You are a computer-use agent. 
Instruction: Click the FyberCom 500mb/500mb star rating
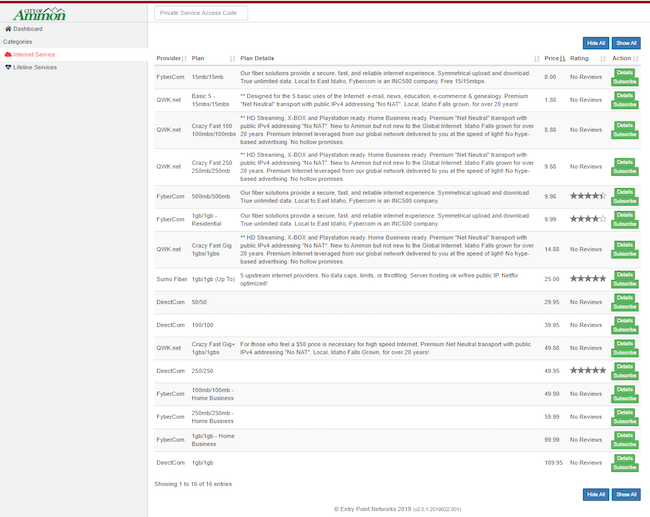coord(588,196)
